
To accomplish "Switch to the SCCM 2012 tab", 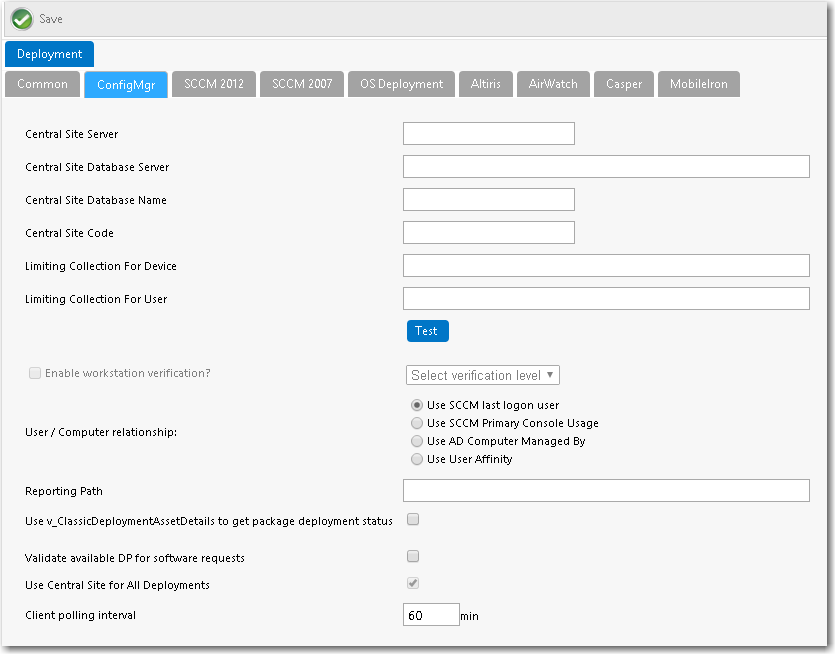I will [x=214, y=84].
